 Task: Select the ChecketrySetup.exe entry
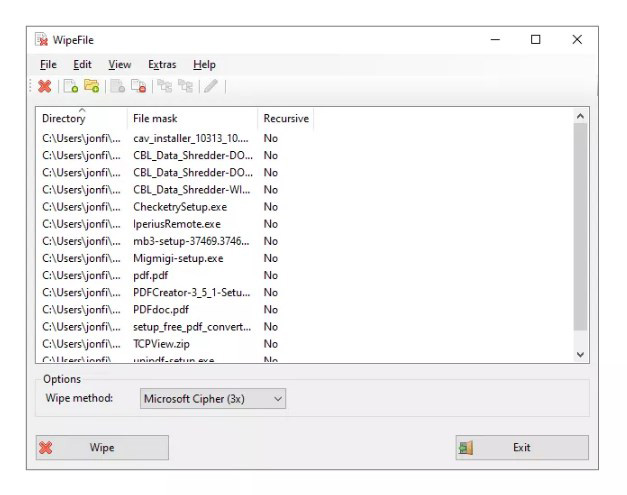tap(180, 207)
